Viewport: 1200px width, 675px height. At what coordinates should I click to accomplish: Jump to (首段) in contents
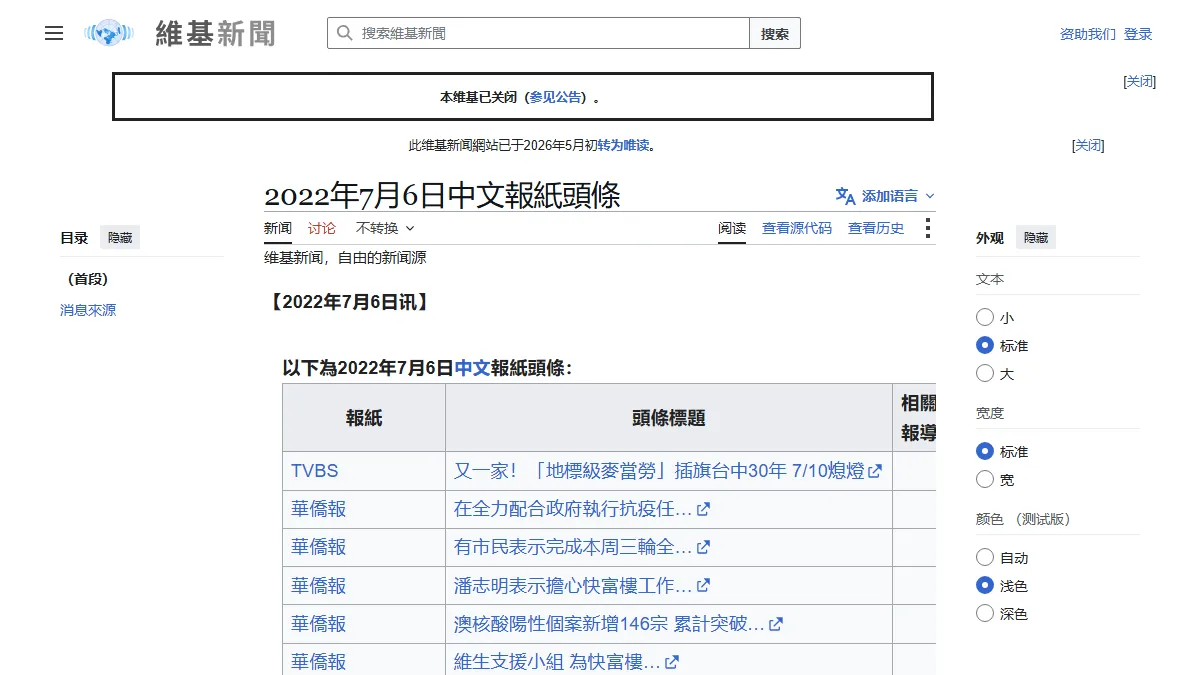[x=87, y=279]
